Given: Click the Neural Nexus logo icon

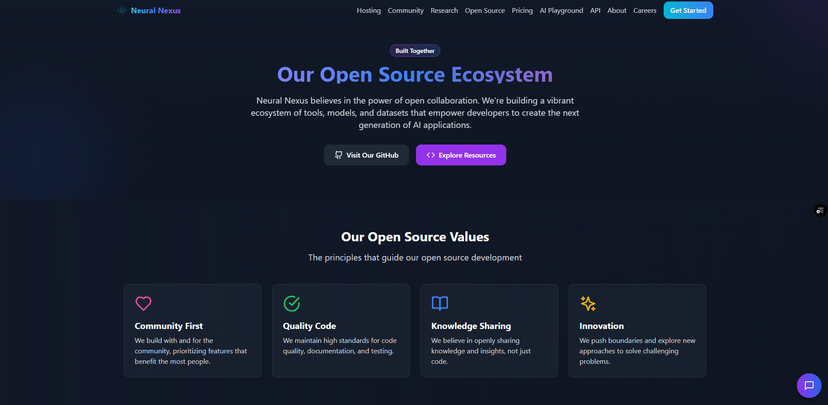Looking at the screenshot, I should point(122,11).
